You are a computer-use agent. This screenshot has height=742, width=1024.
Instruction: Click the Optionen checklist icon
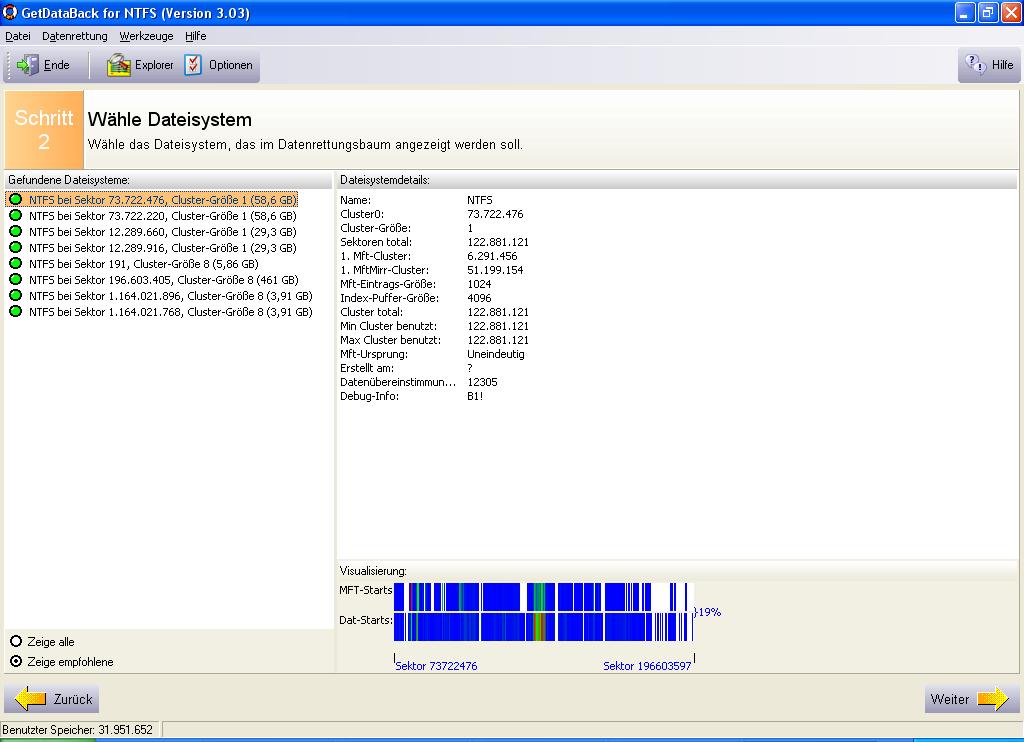click(193, 65)
